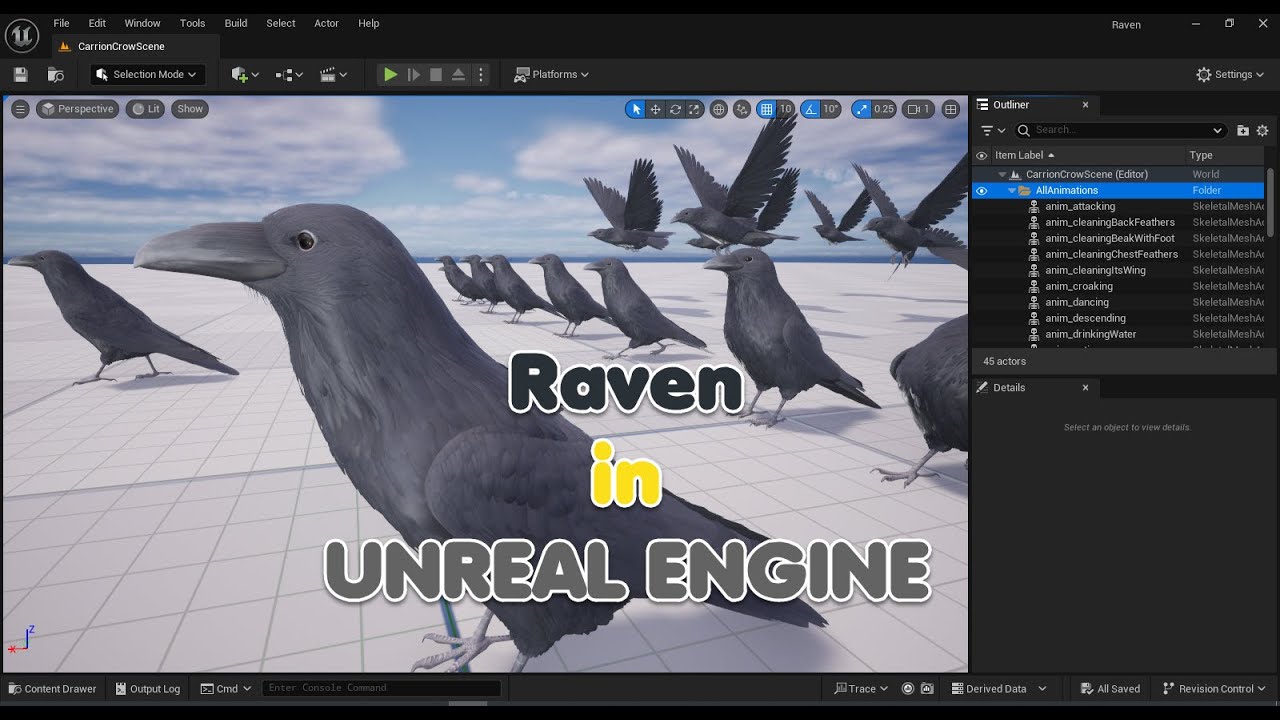Open the Help menu
The height and width of the screenshot is (720, 1280).
(369, 23)
